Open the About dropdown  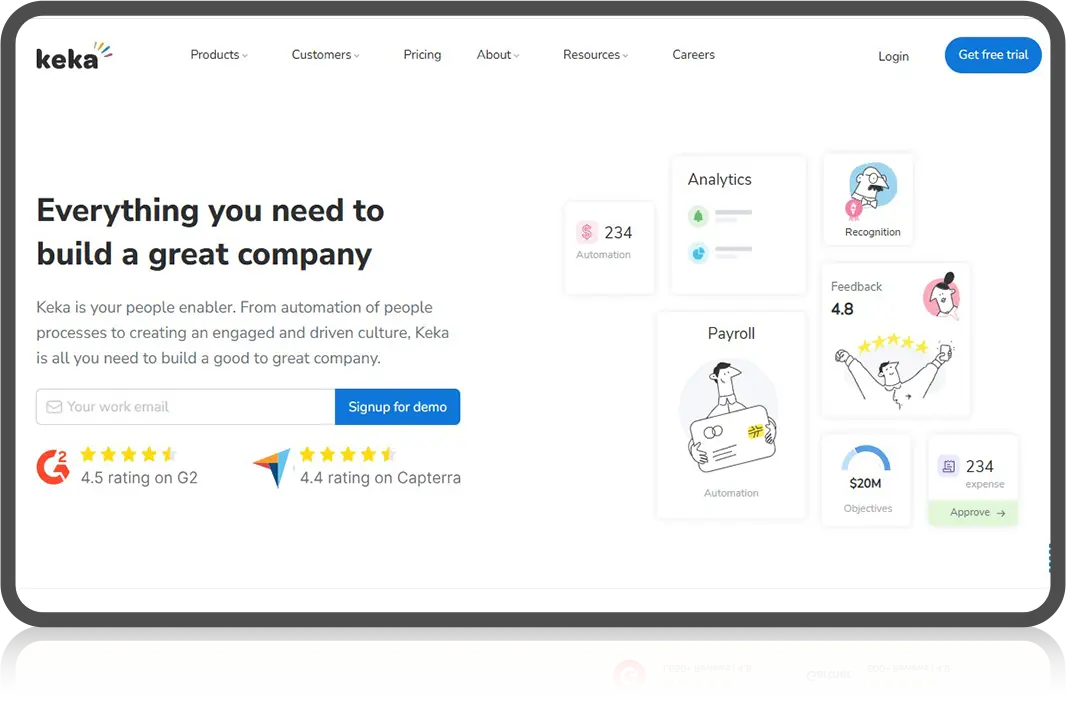[x=494, y=55]
